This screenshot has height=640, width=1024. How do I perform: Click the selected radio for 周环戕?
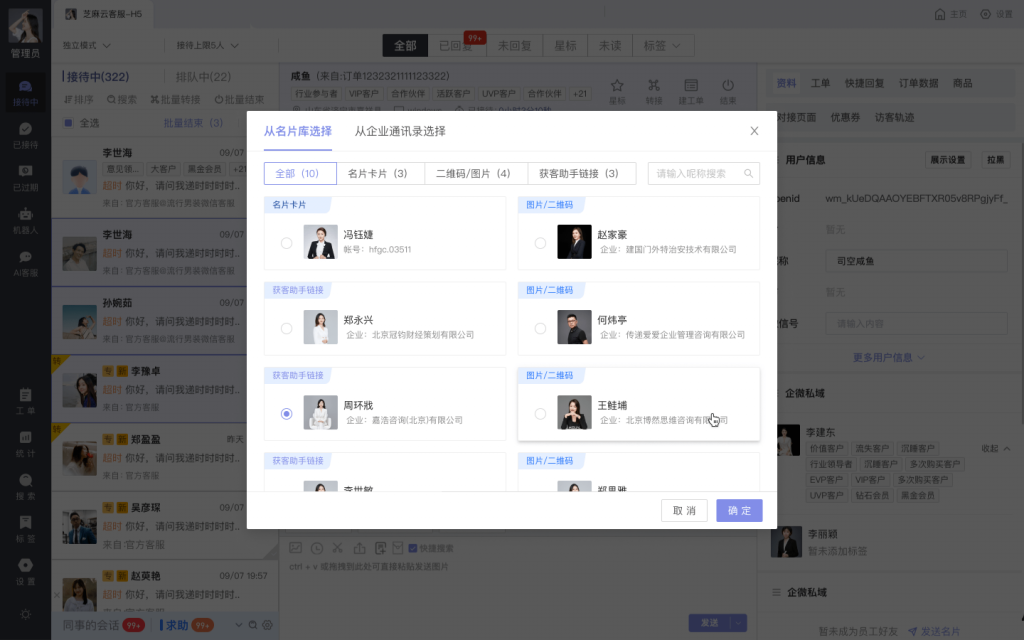point(286,413)
